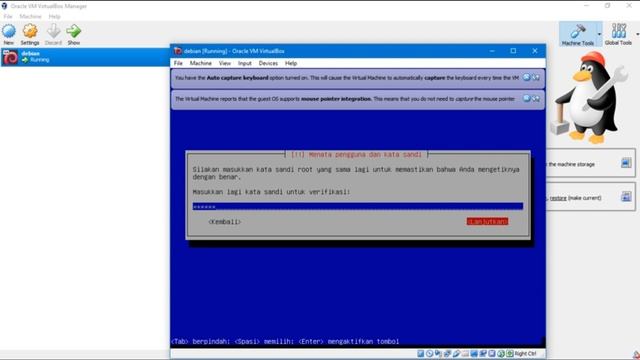Click the red <Lanjutkan> continue button
Viewport: 640px width, 360px height.
(x=487, y=221)
